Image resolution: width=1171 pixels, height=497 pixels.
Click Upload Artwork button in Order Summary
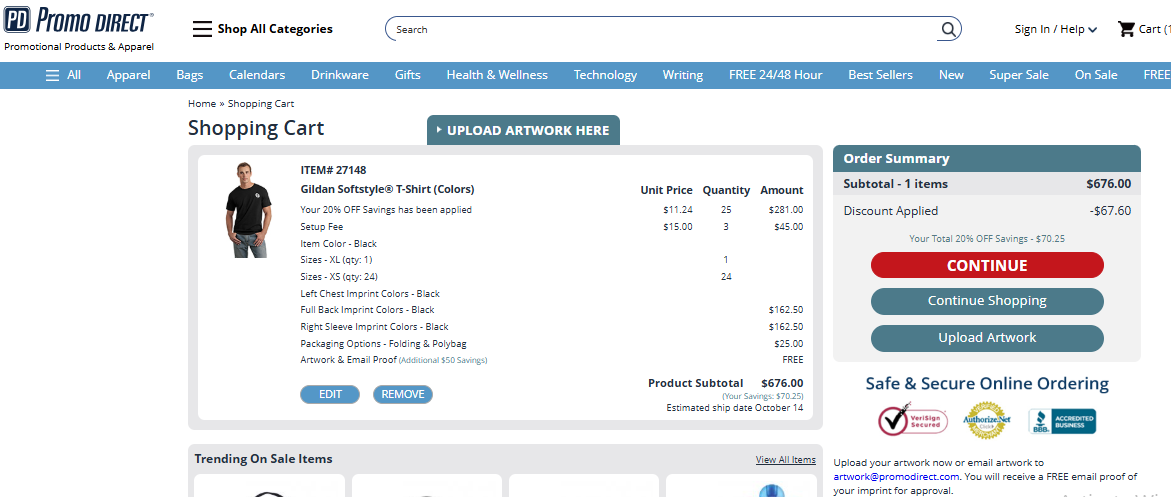pos(987,338)
